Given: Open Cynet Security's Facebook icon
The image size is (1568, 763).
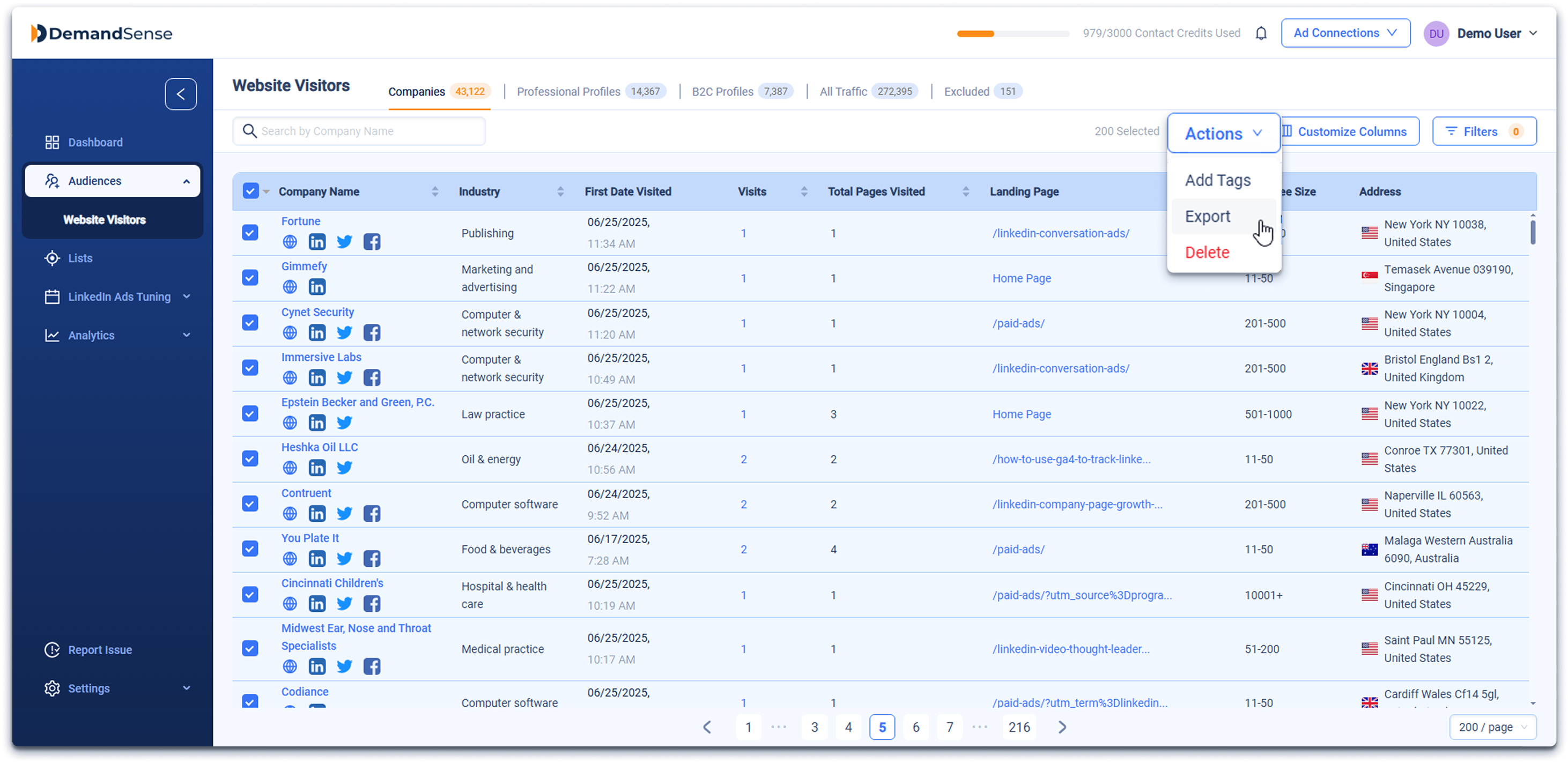Looking at the screenshot, I should [x=372, y=332].
